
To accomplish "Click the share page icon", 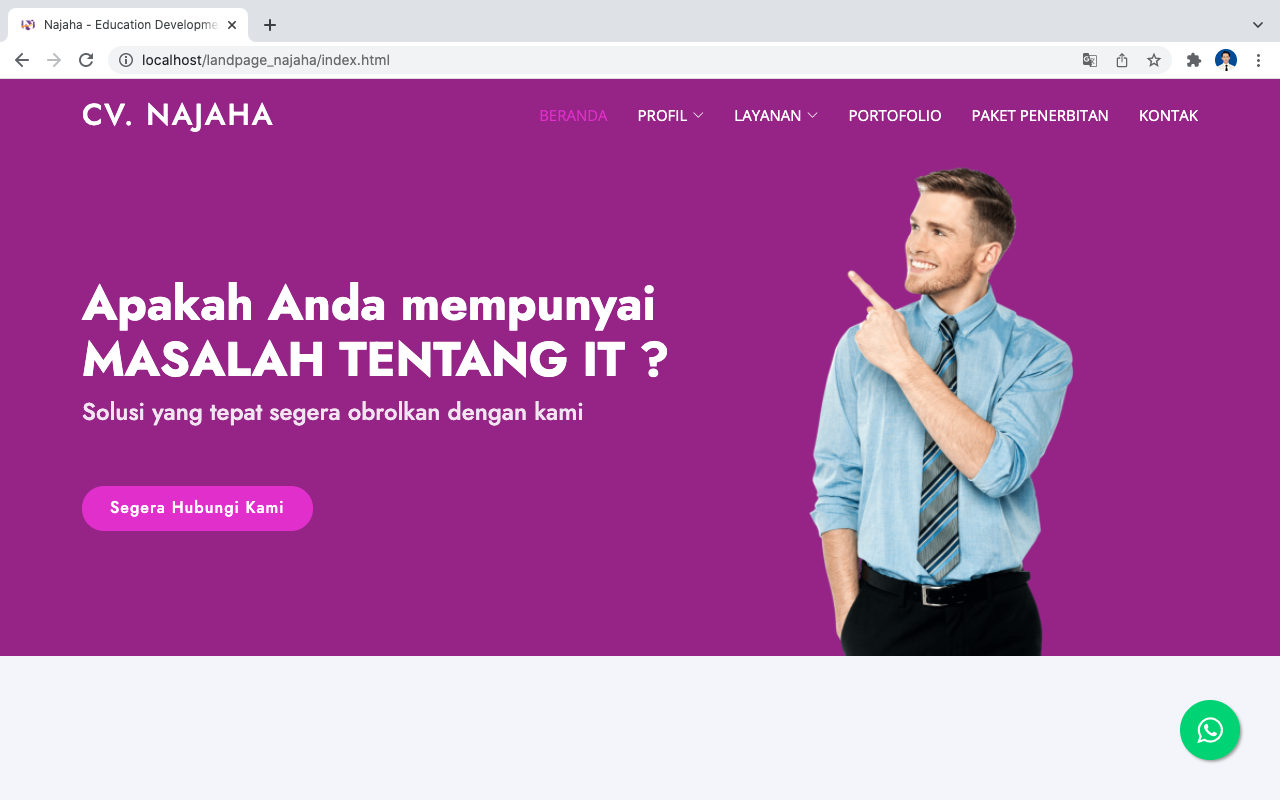I will point(1122,60).
